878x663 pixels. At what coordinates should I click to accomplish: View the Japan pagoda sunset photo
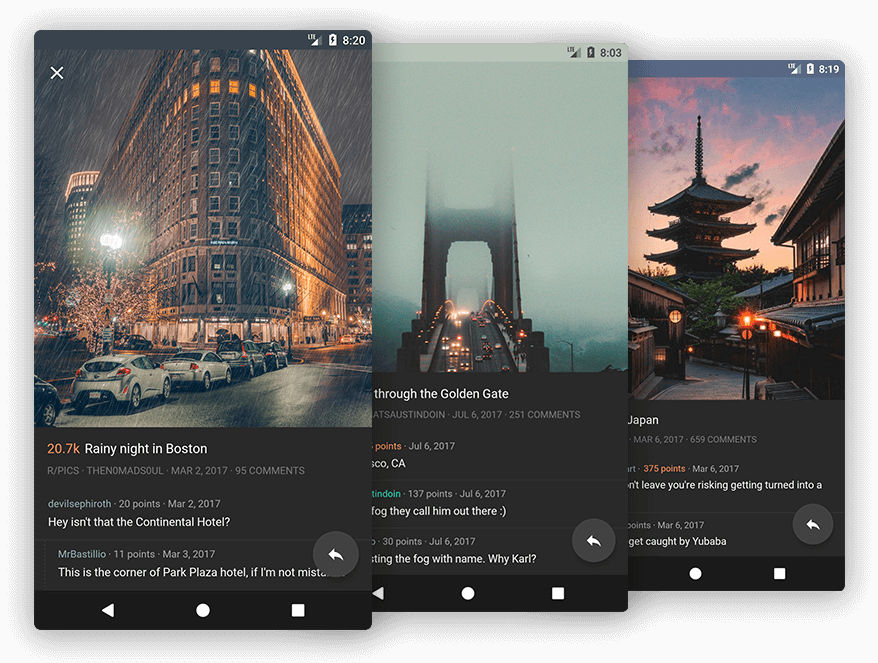[x=735, y=240]
